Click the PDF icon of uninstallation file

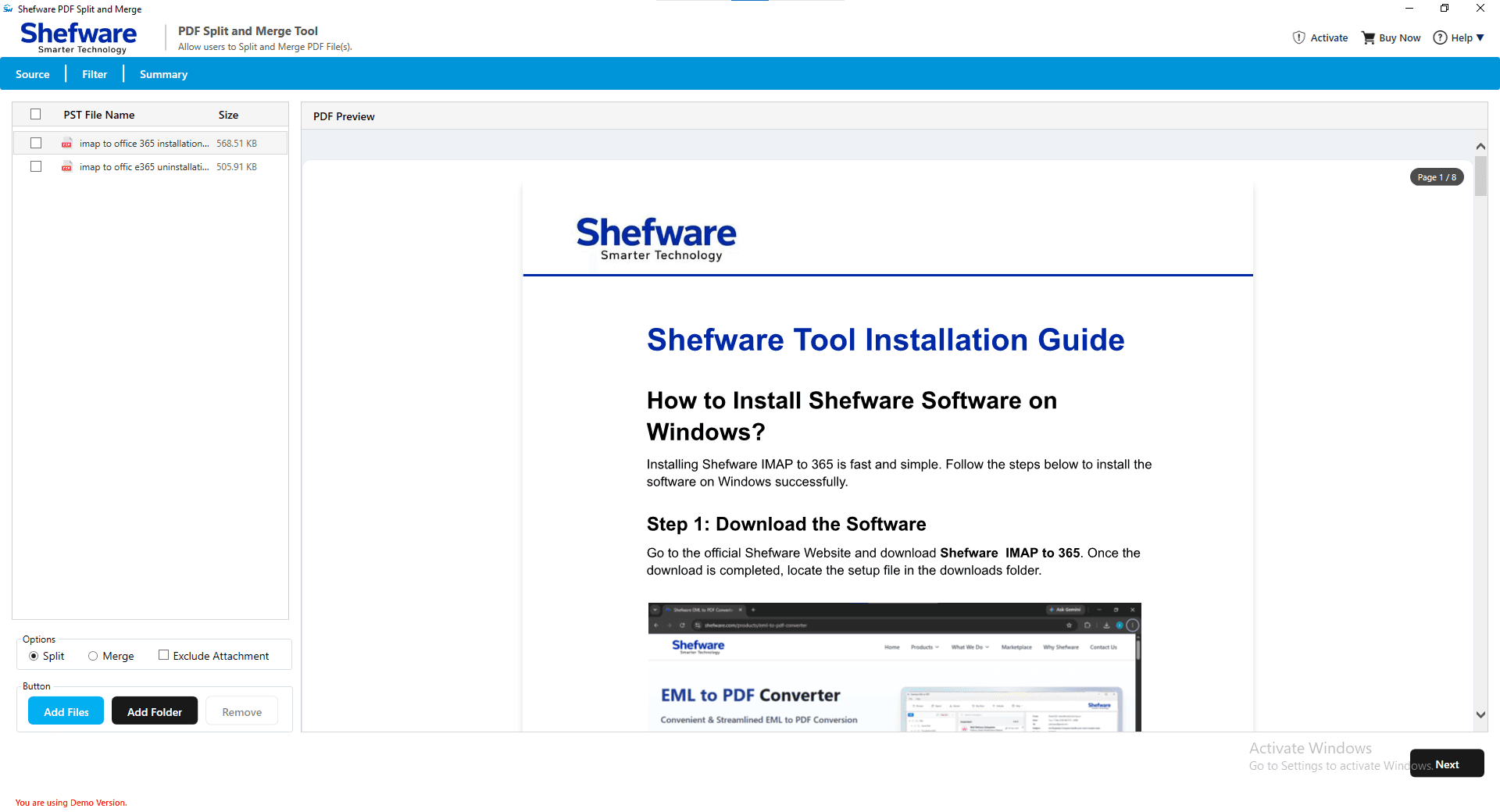pyautogui.click(x=67, y=167)
